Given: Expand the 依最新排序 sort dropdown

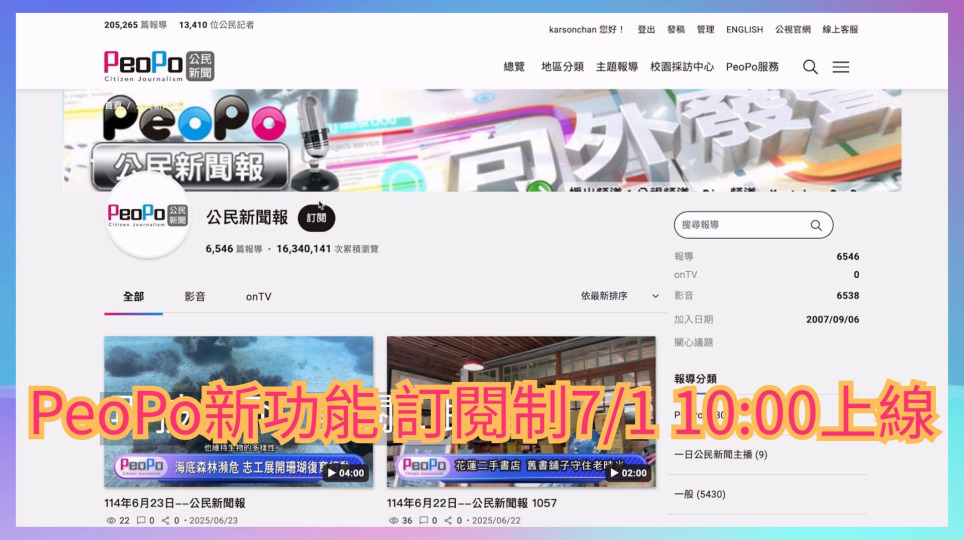Looking at the screenshot, I should pyautogui.click(x=620, y=296).
